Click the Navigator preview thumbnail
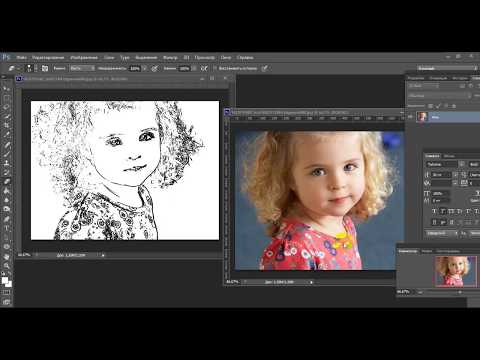 click(455, 271)
